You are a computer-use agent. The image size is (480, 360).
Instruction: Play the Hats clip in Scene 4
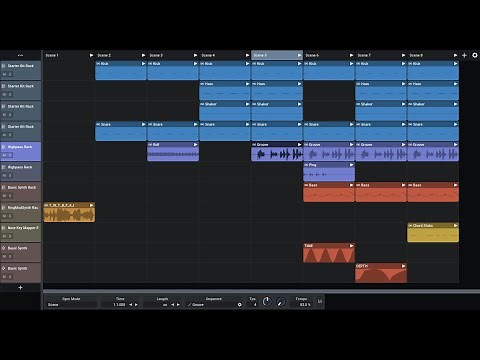(247, 84)
